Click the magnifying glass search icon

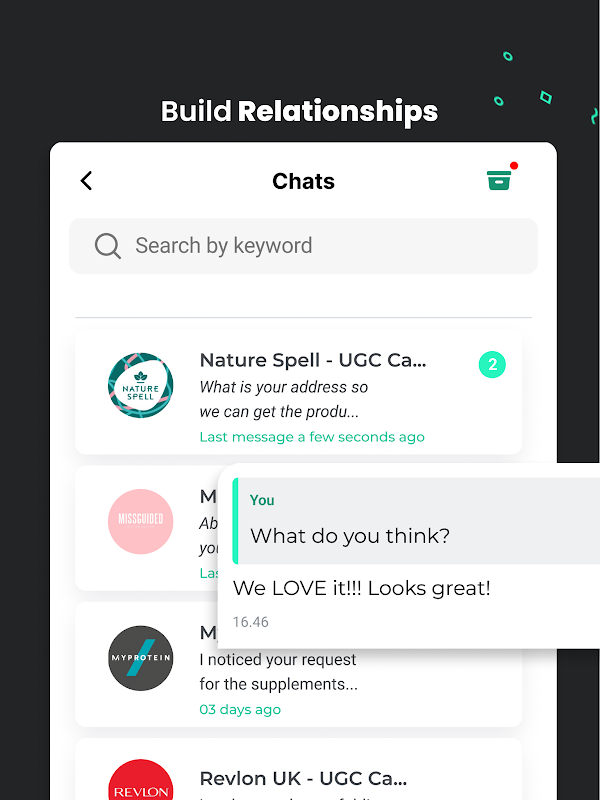coord(108,246)
